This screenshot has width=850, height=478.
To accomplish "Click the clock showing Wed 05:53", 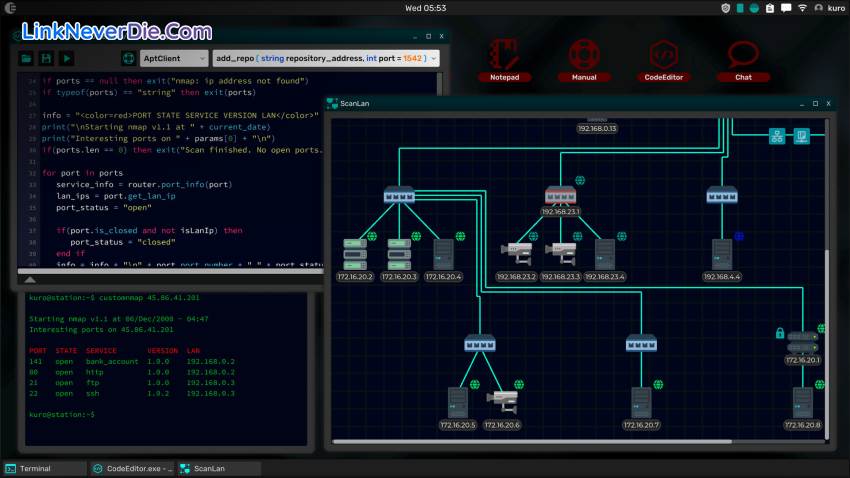I will point(425,8).
